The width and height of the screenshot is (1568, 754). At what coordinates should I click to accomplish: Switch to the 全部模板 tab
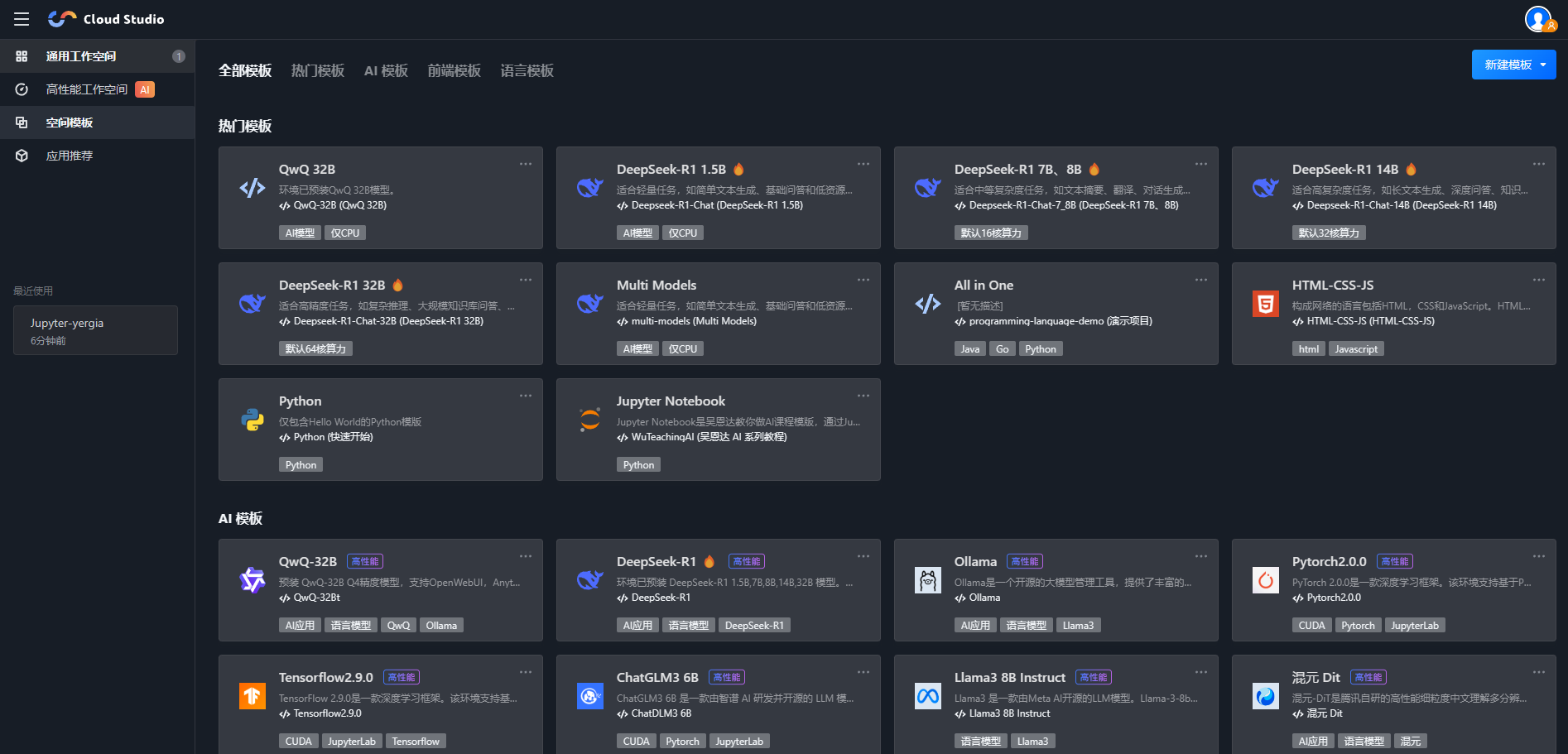(x=245, y=71)
